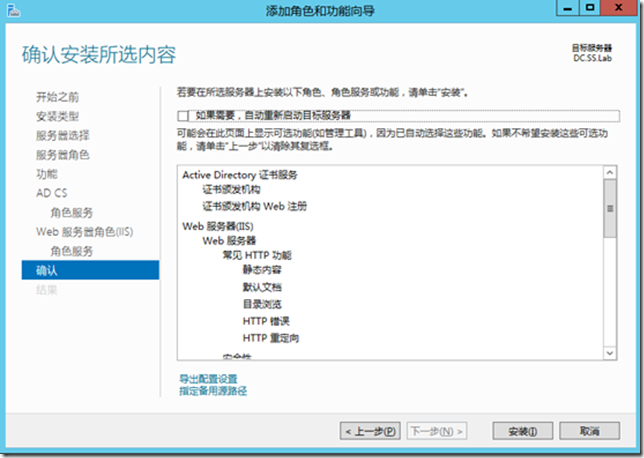The image size is (644, 458).
Task: Click target server name DC.SS.Lab
Action: 592,58
